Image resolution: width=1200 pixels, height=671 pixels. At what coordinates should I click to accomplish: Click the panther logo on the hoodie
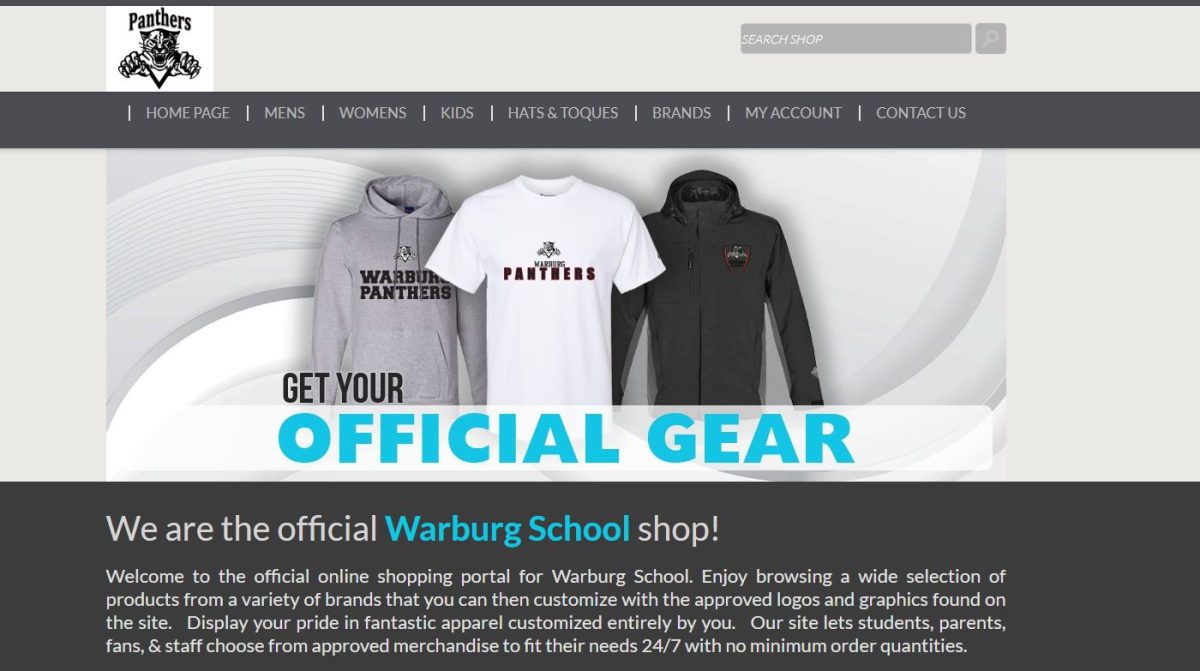click(404, 254)
